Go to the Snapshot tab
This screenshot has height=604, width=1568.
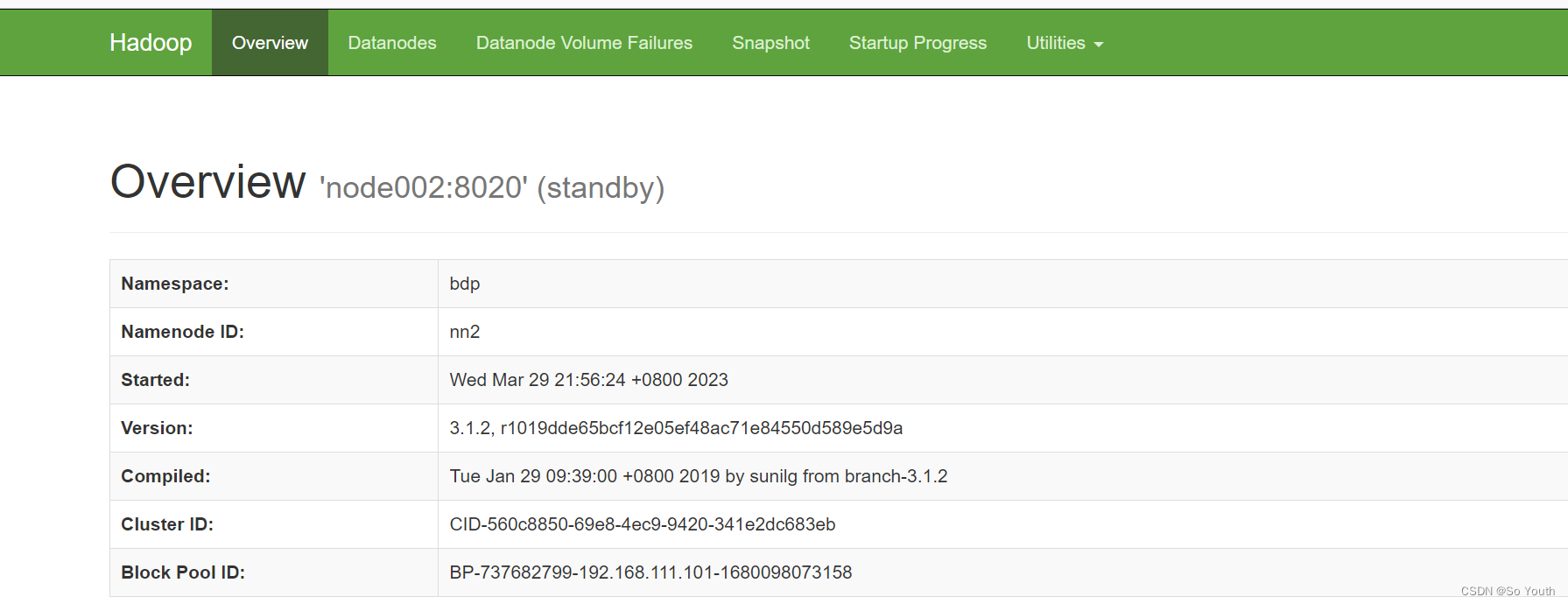click(x=770, y=43)
